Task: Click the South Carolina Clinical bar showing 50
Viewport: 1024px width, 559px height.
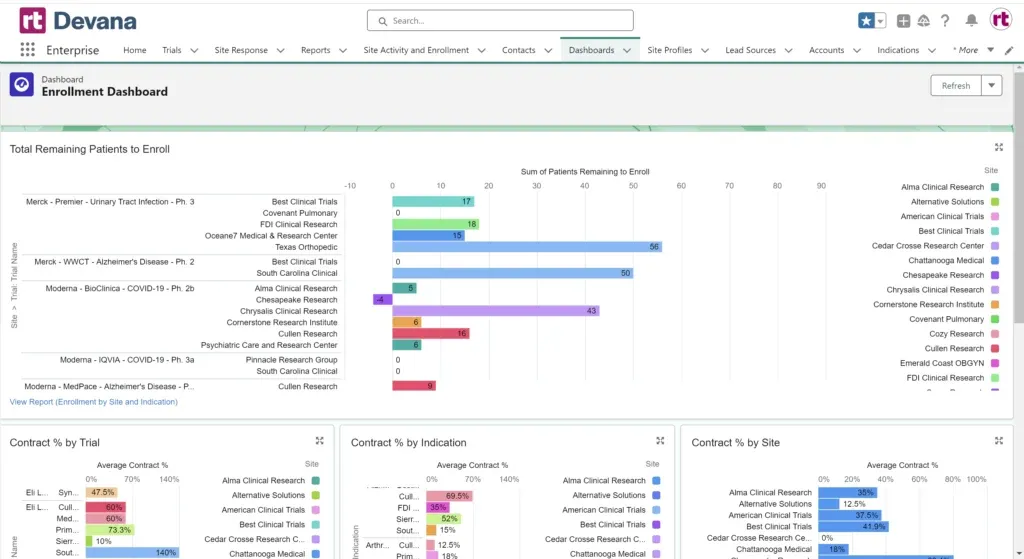Action: click(x=513, y=273)
